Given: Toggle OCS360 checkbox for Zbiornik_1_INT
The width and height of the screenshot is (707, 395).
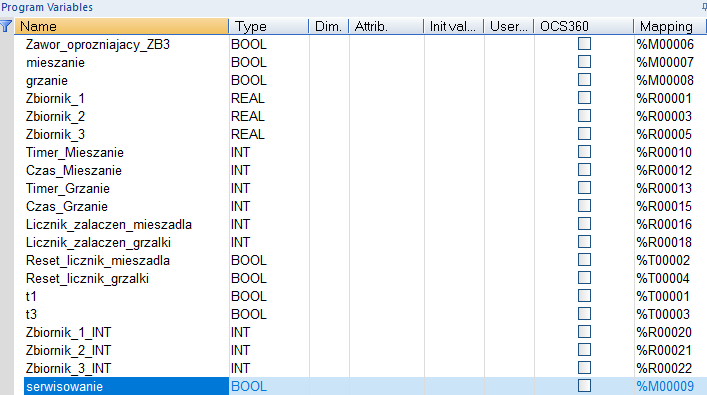Looking at the screenshot, I should point(584,332).
